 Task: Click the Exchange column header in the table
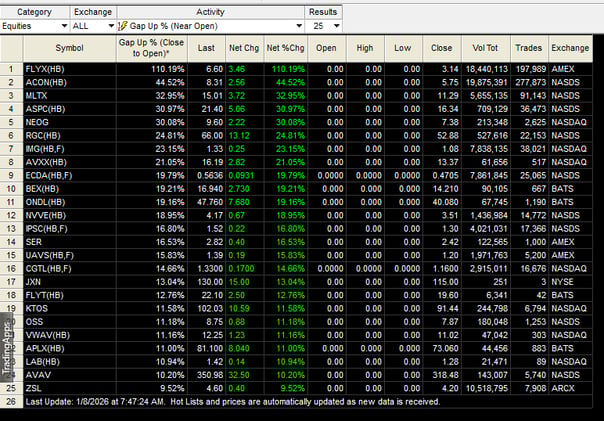570,48
